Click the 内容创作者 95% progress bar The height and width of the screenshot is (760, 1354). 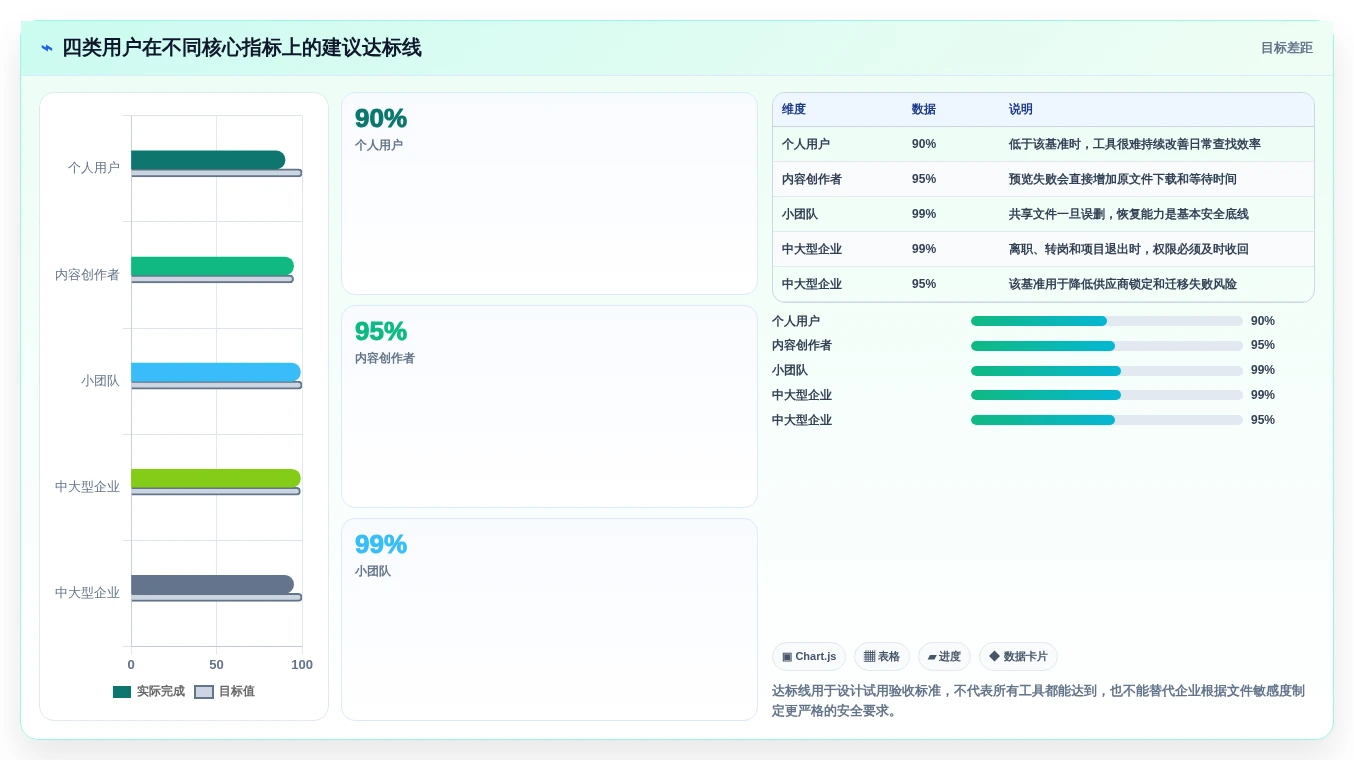[1107, 346]
